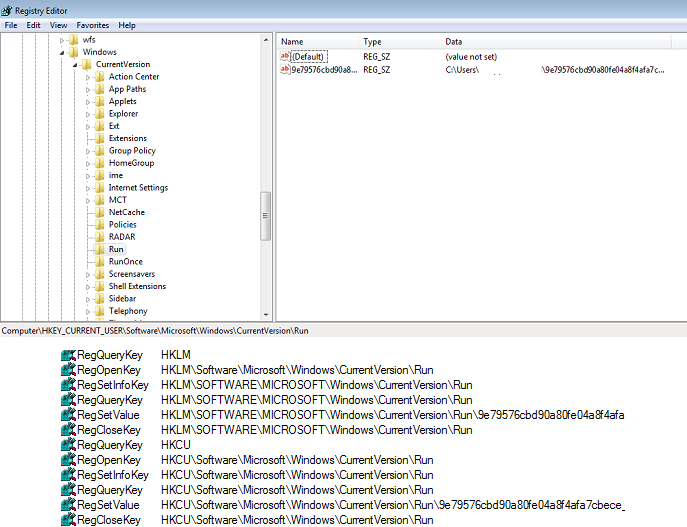Image resolution: width=687 pixels, height=527 pixels.
Task: Open the Favorites menu
Action: pos(93,25)
